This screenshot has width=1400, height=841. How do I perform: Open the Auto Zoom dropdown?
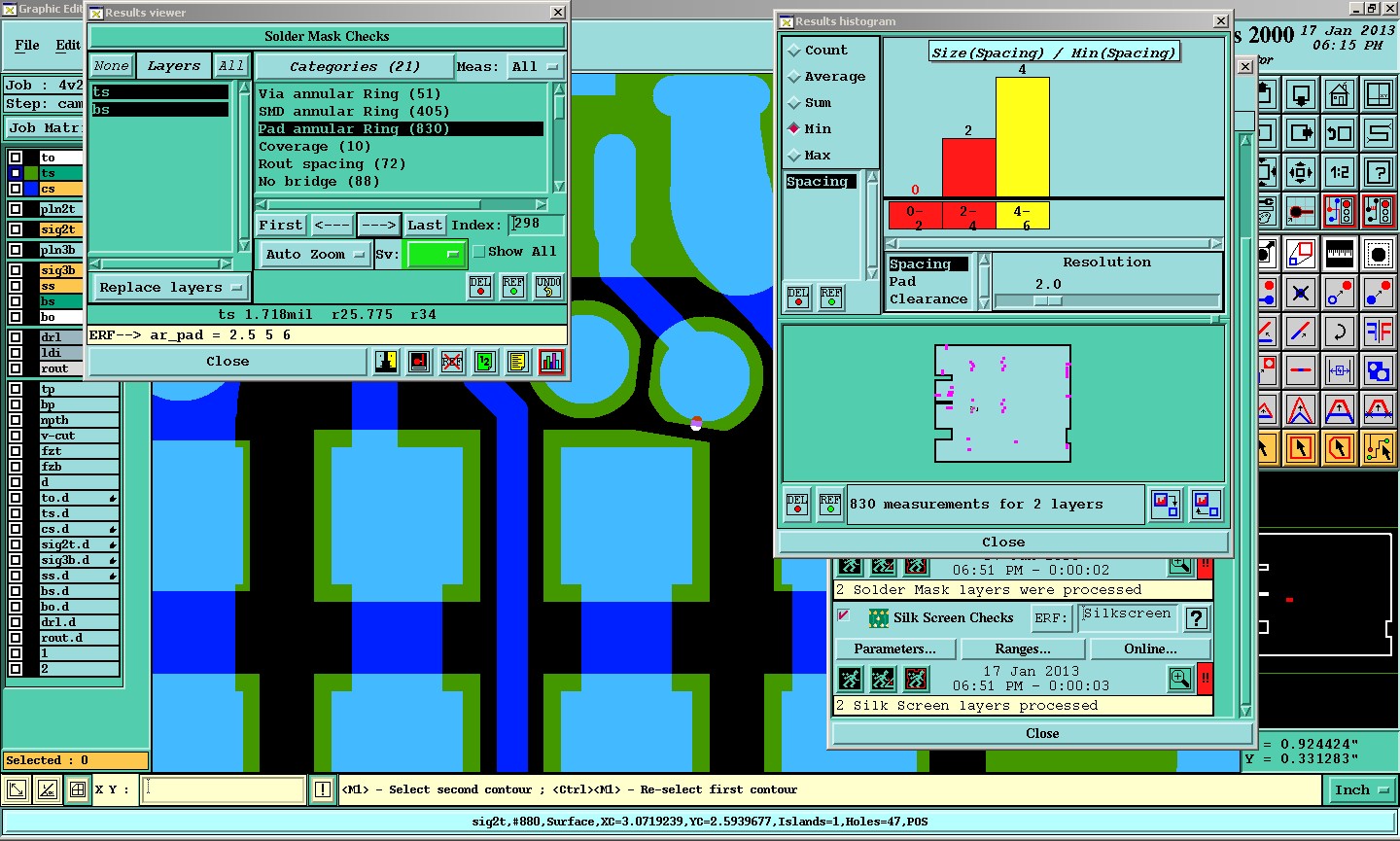click(314, 255)
